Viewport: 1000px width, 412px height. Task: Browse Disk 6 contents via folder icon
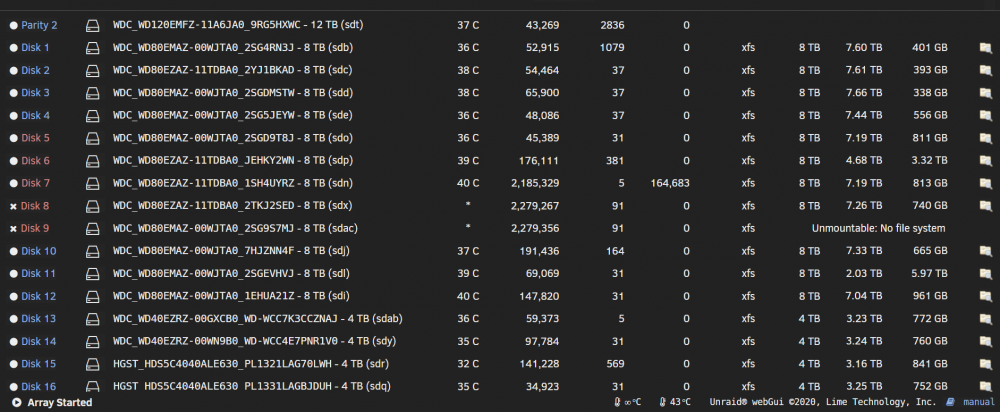pos(986,161)
